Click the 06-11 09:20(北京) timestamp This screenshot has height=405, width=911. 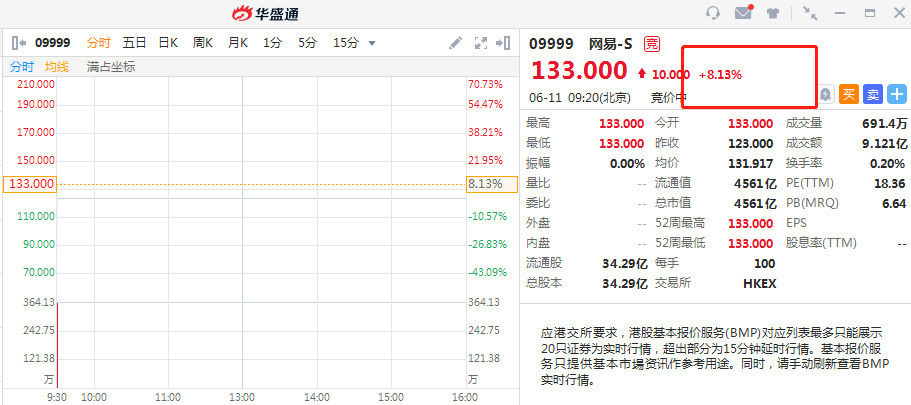(x=581, y=98)
